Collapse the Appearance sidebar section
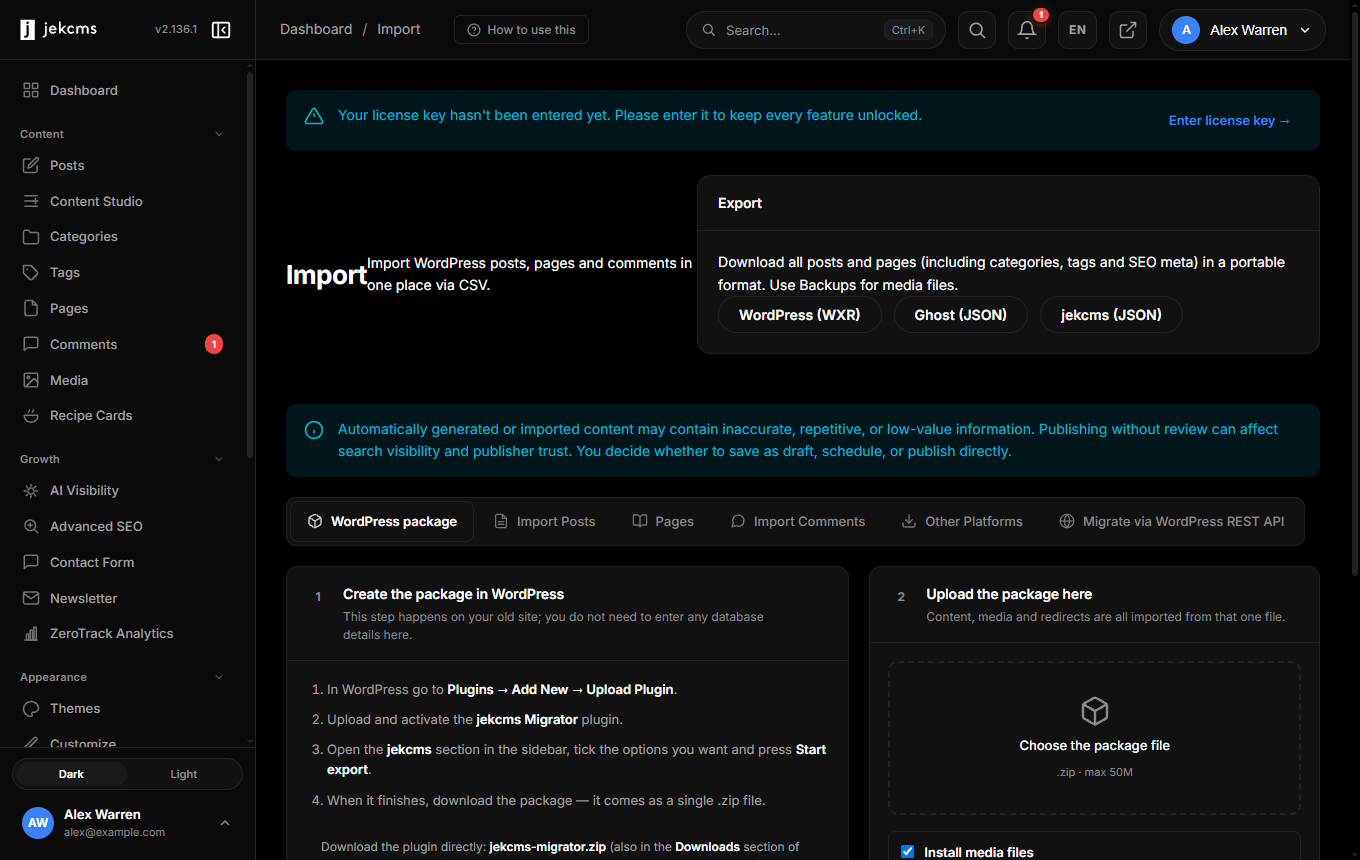Image resolution: width=1360 pixels, height=860 pixels. coord(219,677)
